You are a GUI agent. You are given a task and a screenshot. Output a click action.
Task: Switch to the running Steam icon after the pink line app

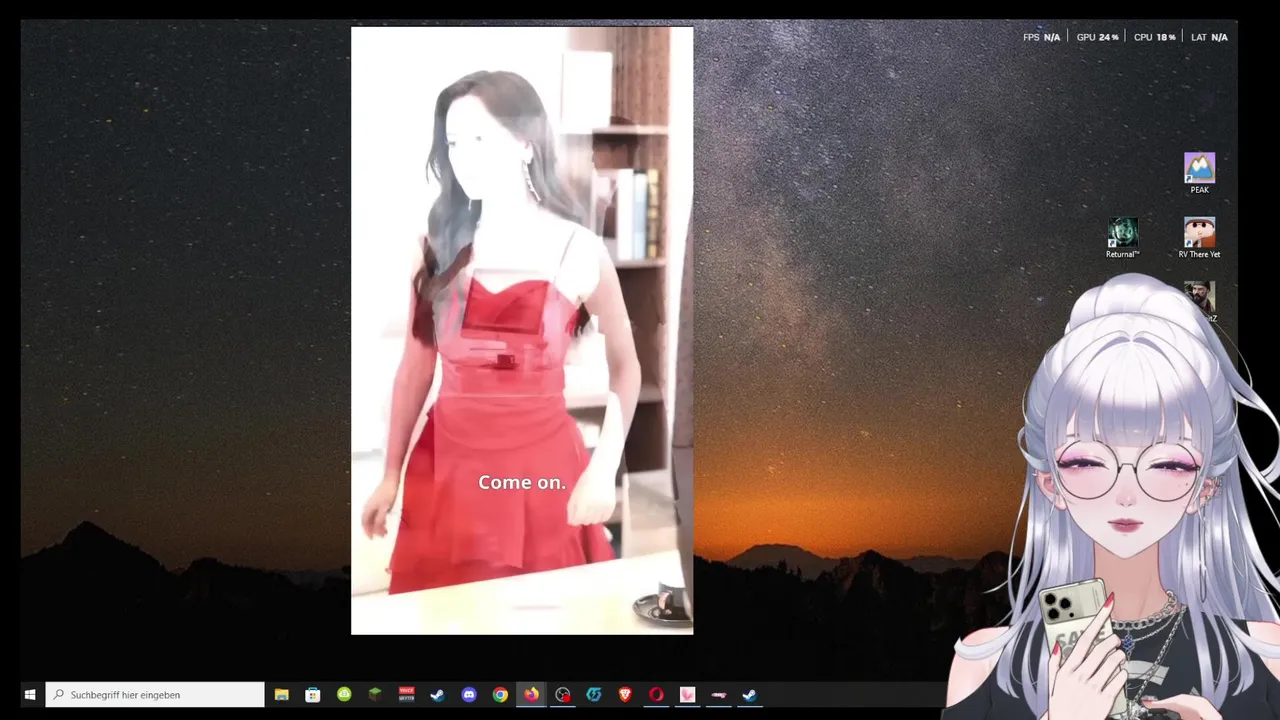click(750, 694)
